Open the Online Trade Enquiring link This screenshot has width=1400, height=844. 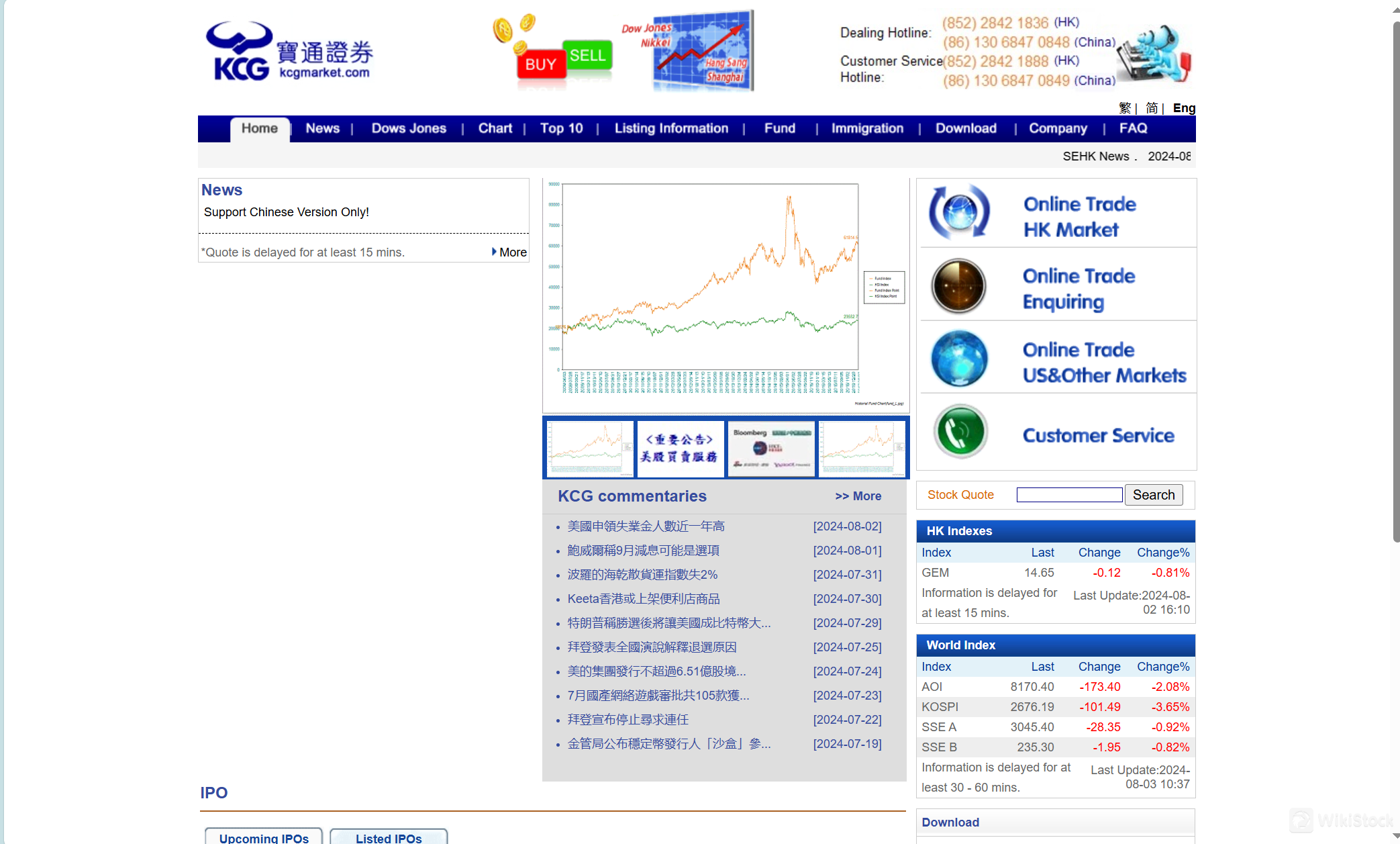click(x=1079, y=289)
